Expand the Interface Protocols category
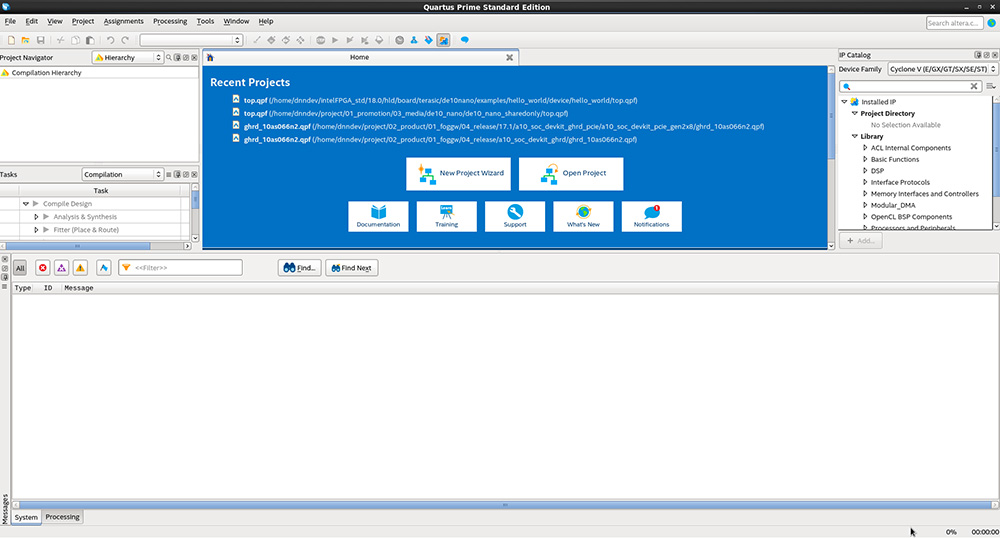Image resolution: width=1000 pixels, height=538 pixels. click(865, 182)
